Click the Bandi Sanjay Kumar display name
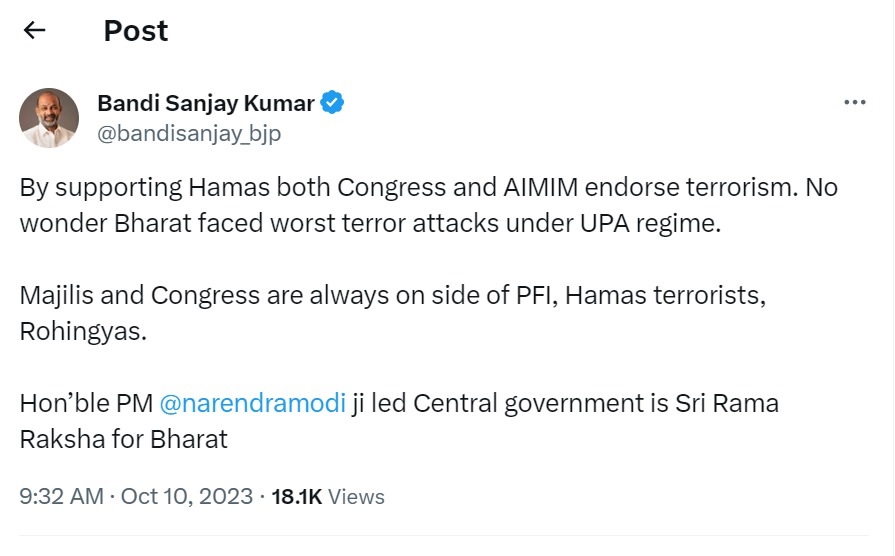Image resolution: width=895 pixels, height=556 pixels. [206, 103]
